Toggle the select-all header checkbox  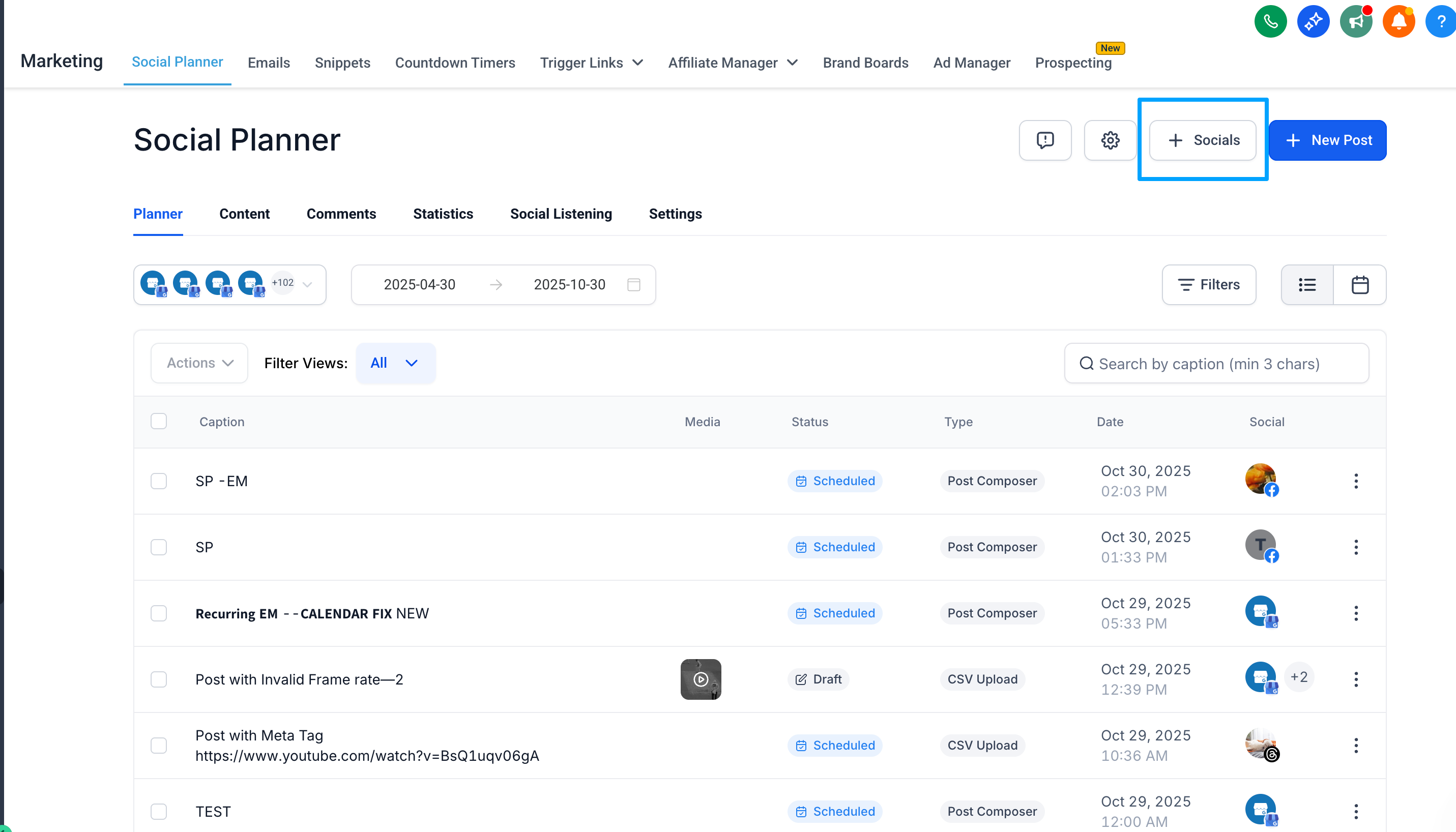tap(158, 421)
